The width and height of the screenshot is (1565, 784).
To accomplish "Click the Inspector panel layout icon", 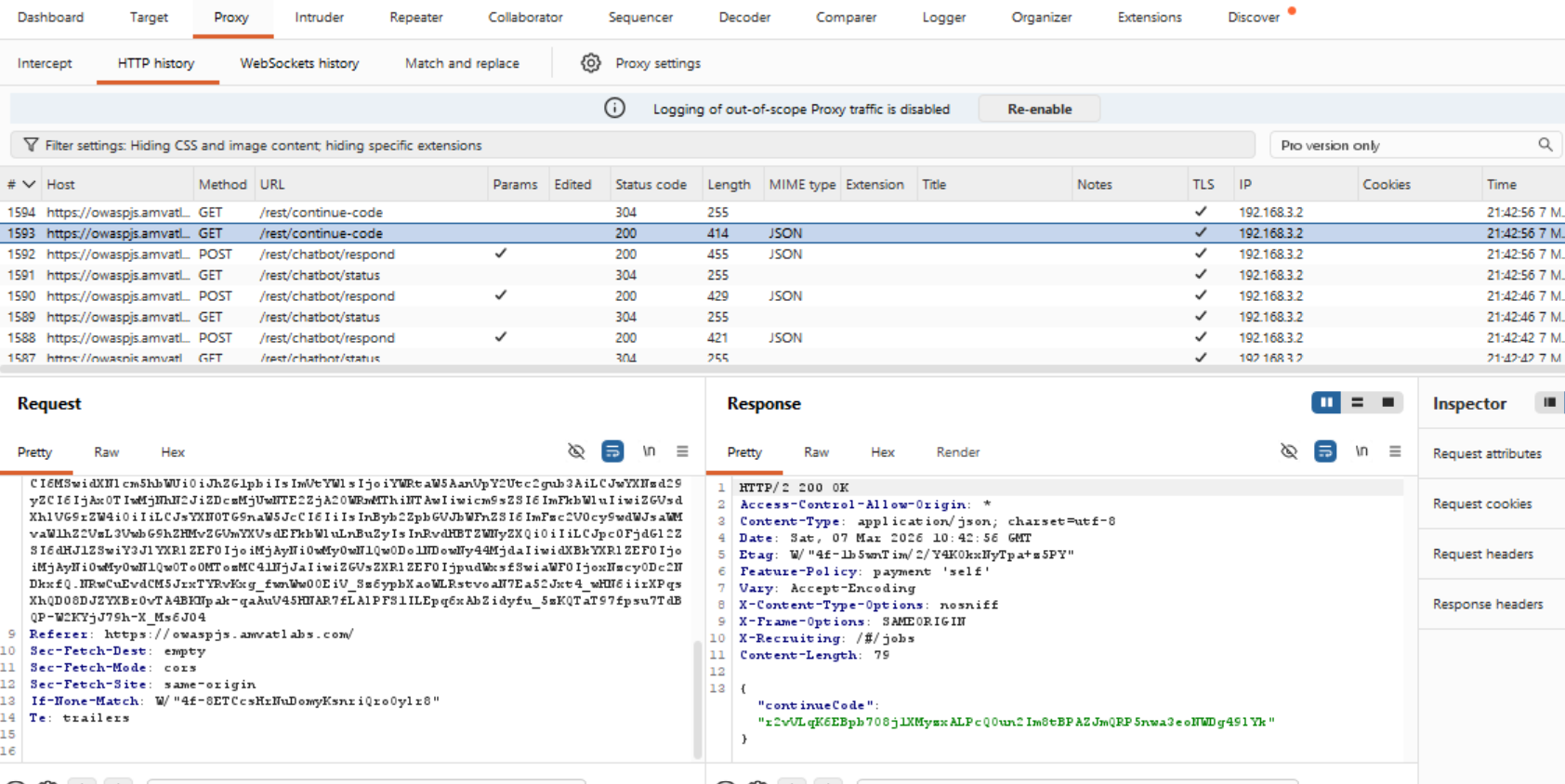I will point(1548,402).
